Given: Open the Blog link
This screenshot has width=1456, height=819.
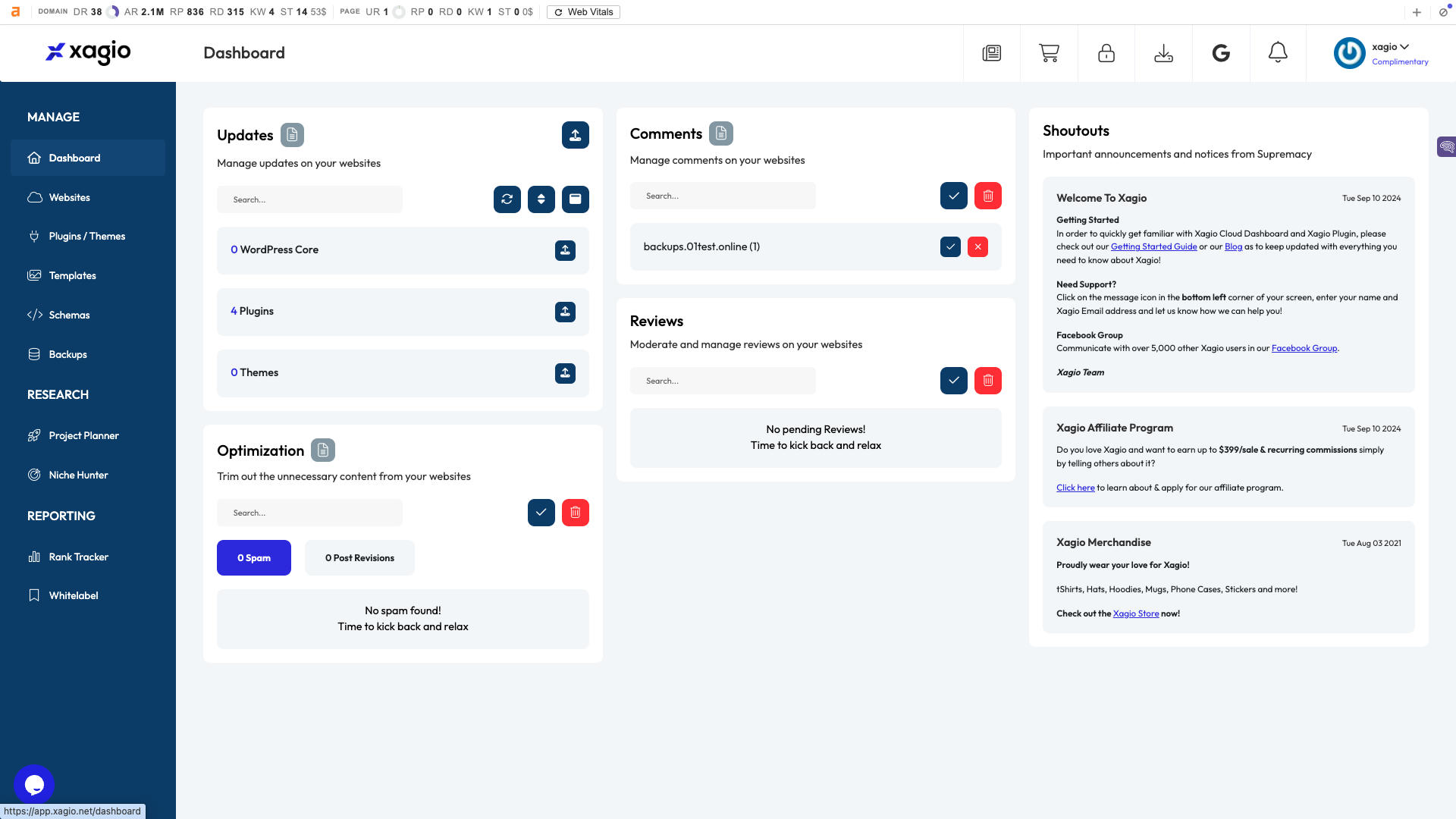Looking at the screenshot, I should [1233, 246].
